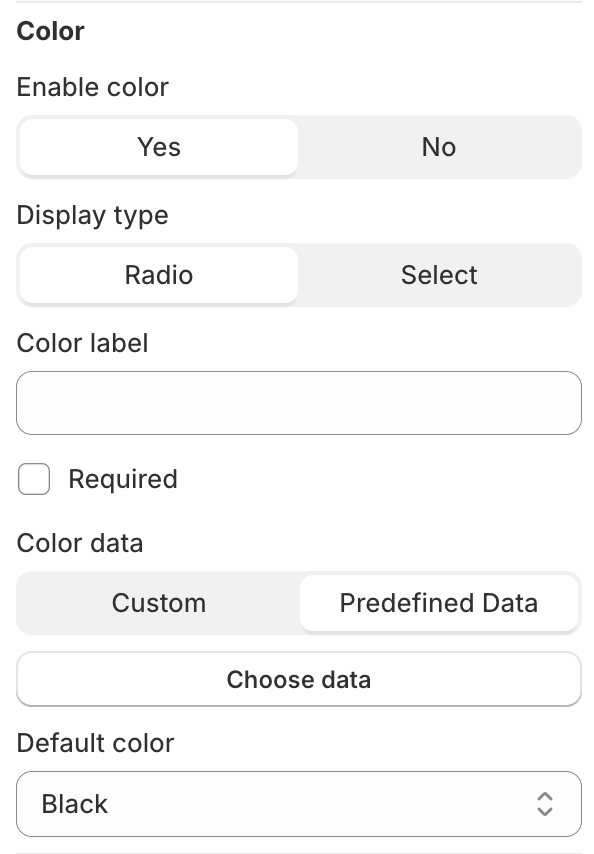Viewport: 594px width, 854px height.
Task: Choose Select as the display type
Action: [439, 275]
